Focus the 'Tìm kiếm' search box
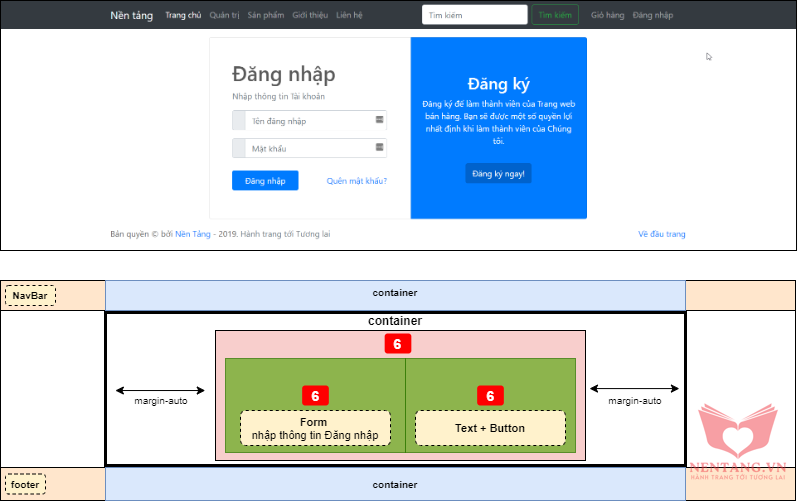 tap(474, 15)
